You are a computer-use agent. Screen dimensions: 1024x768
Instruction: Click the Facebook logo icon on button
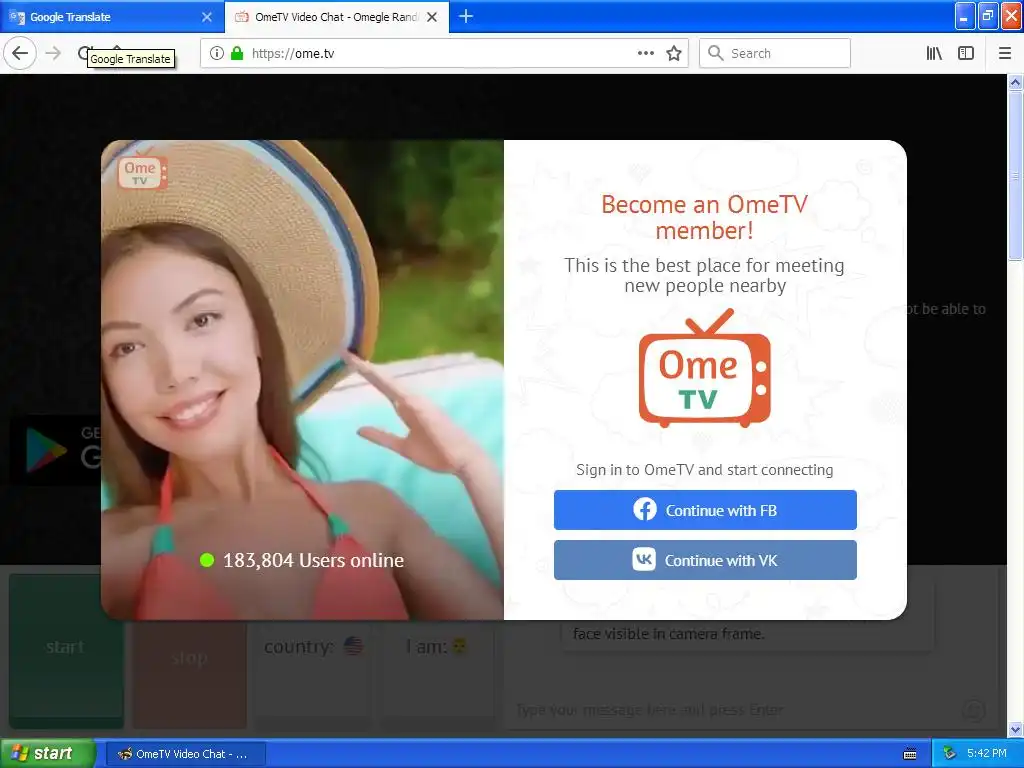(x=645, y=509)
